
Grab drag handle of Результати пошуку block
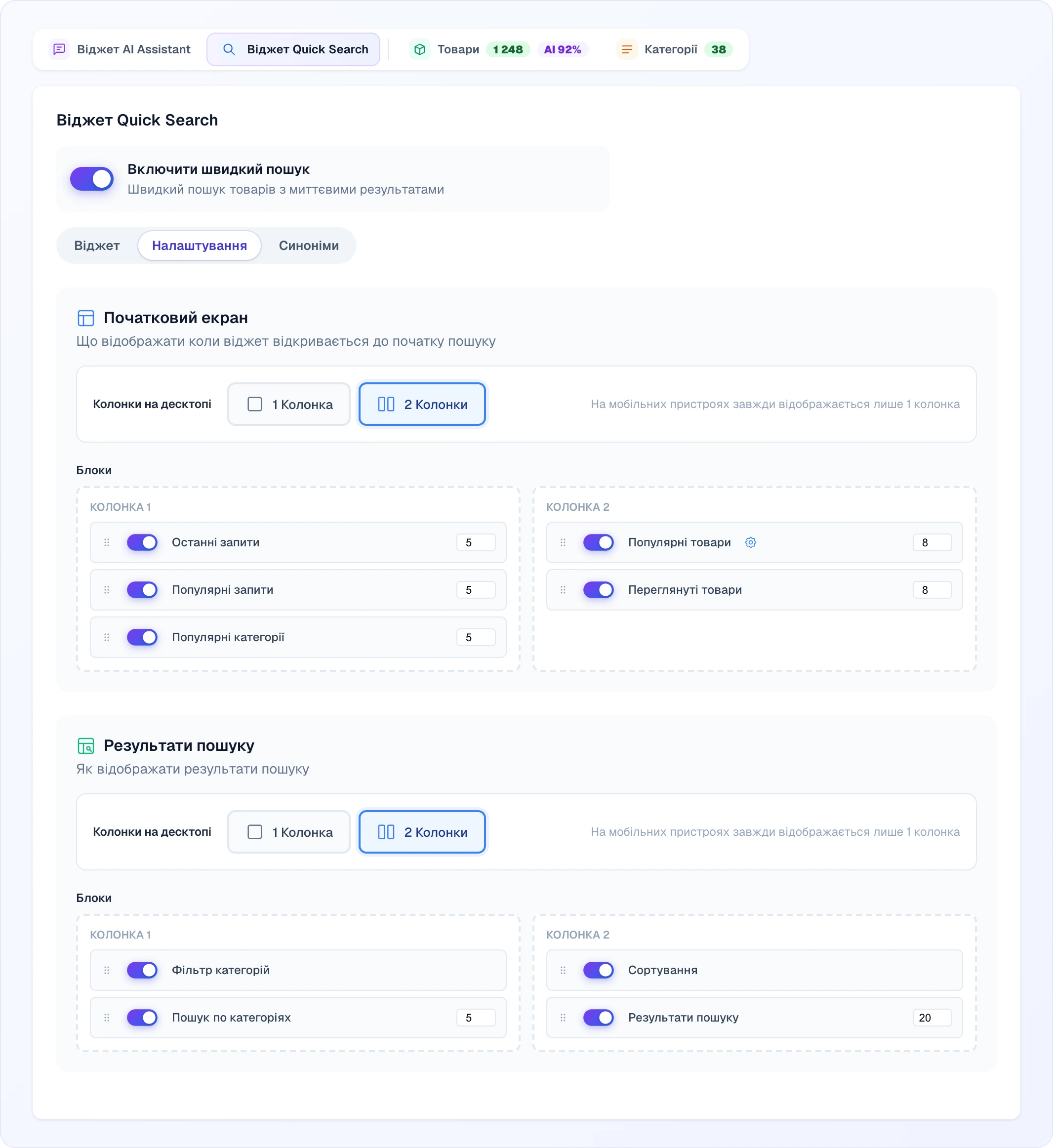pyautogui.click(x=563, y=1017)
